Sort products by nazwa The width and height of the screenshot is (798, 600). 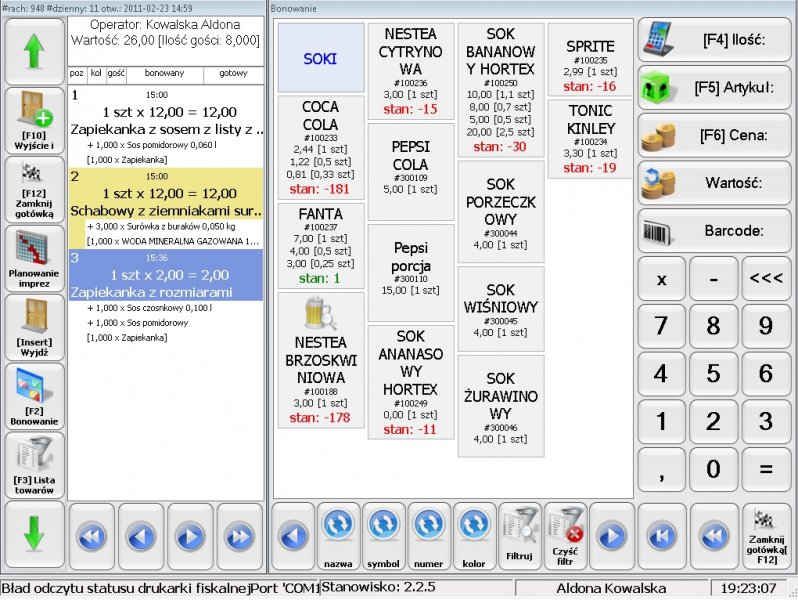pos(338,534)
